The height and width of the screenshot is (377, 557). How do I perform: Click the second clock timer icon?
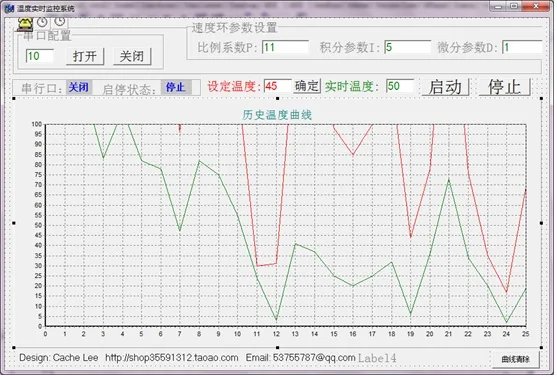tap(60, 21)
